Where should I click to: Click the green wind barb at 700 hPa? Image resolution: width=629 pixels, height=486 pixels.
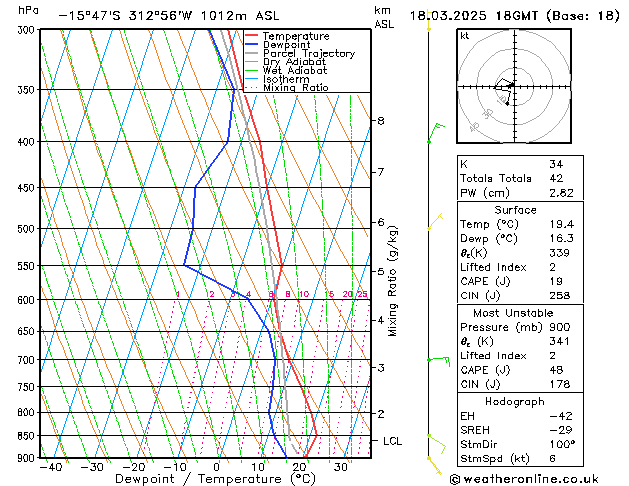pos(438,360)
